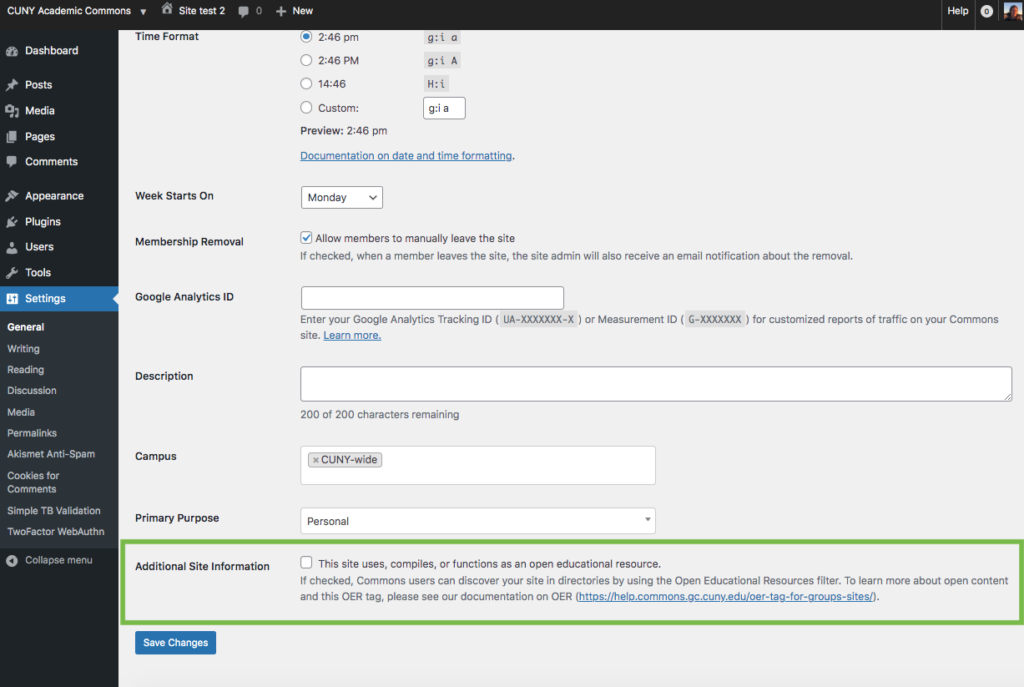1024x687 pixels.
Task: Select General in the settings submenu
Action: (25, 327)
